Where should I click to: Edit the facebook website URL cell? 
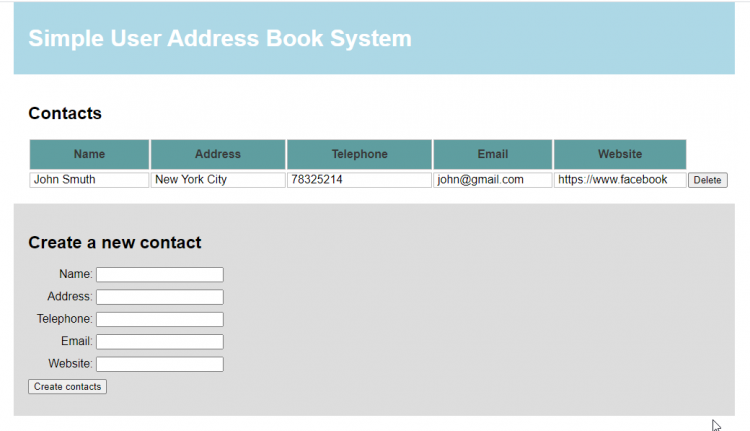(620, 180)
